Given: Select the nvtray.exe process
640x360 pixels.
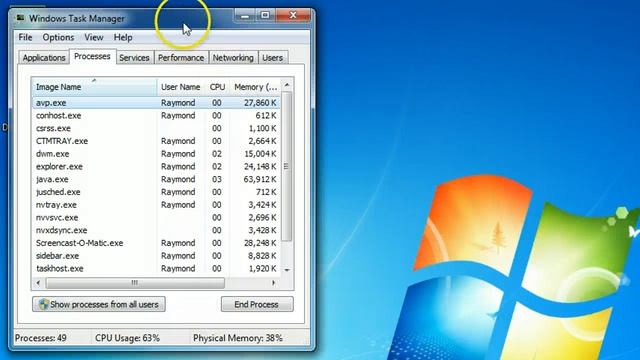Looking at the screenshot, I should (x=156, y=204).
